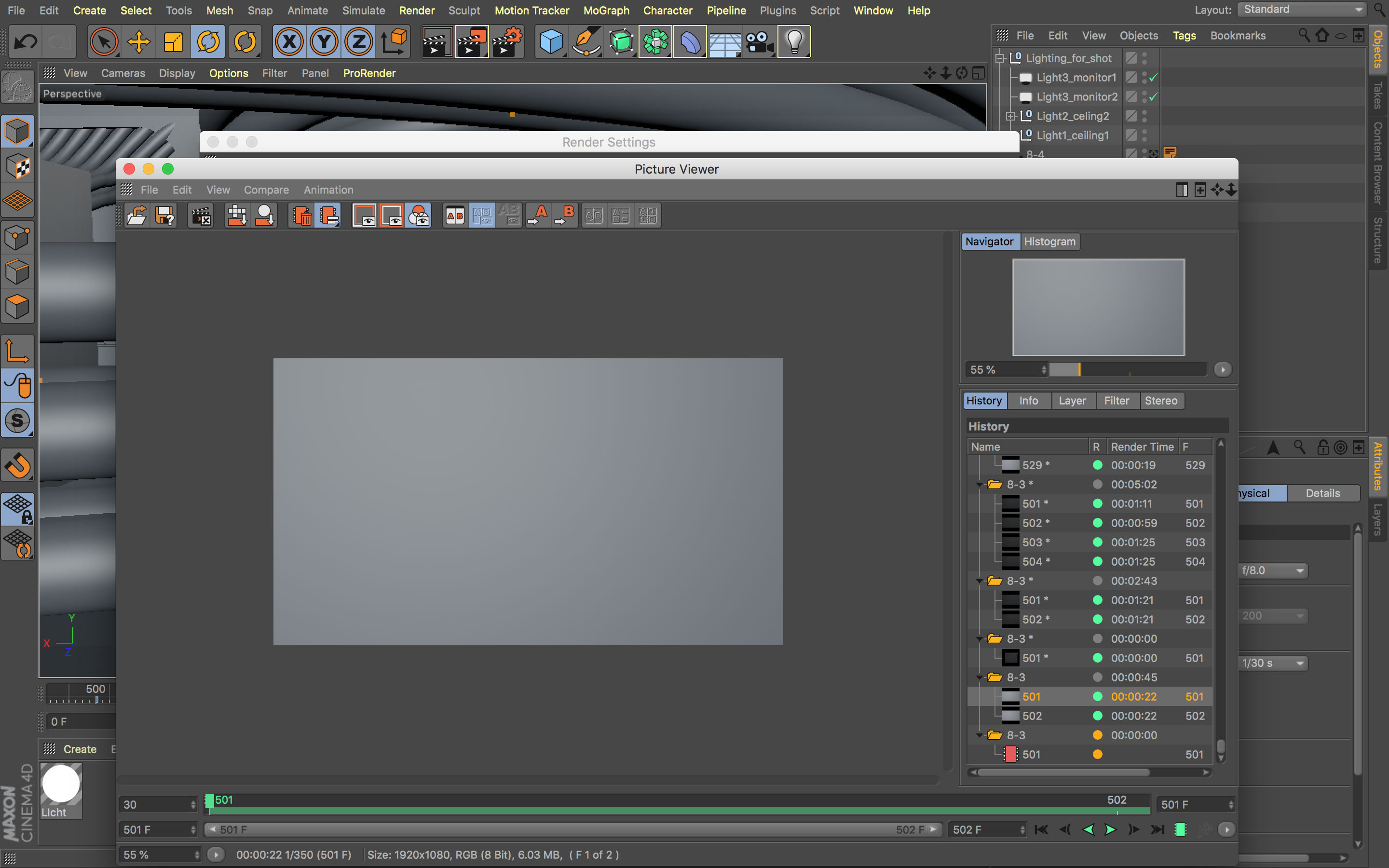Expand Light2_celing2 tree node
Viewport: 1389px width, 868px height.
click(1011, 116)
